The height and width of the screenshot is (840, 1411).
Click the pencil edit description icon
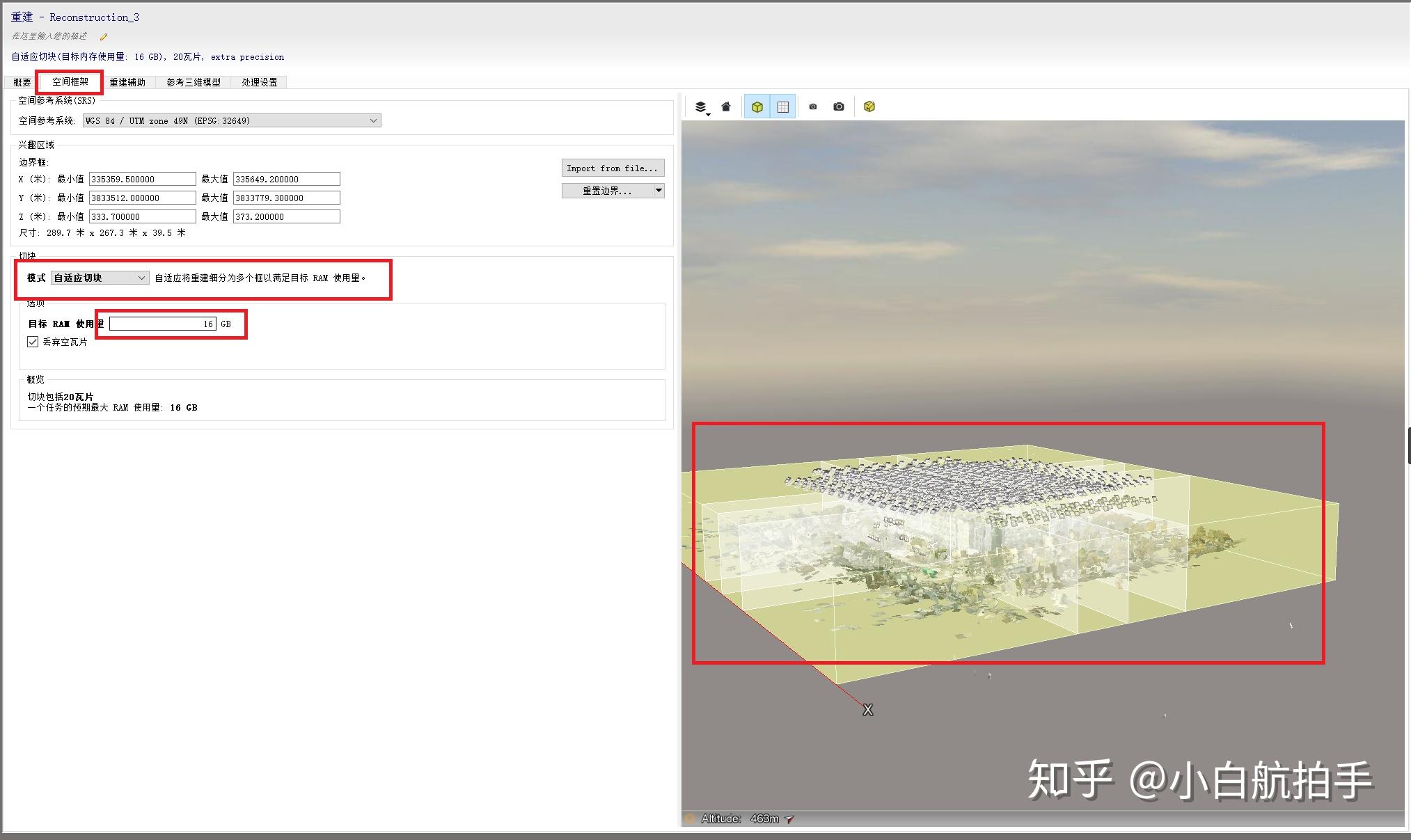click(104, 37)
